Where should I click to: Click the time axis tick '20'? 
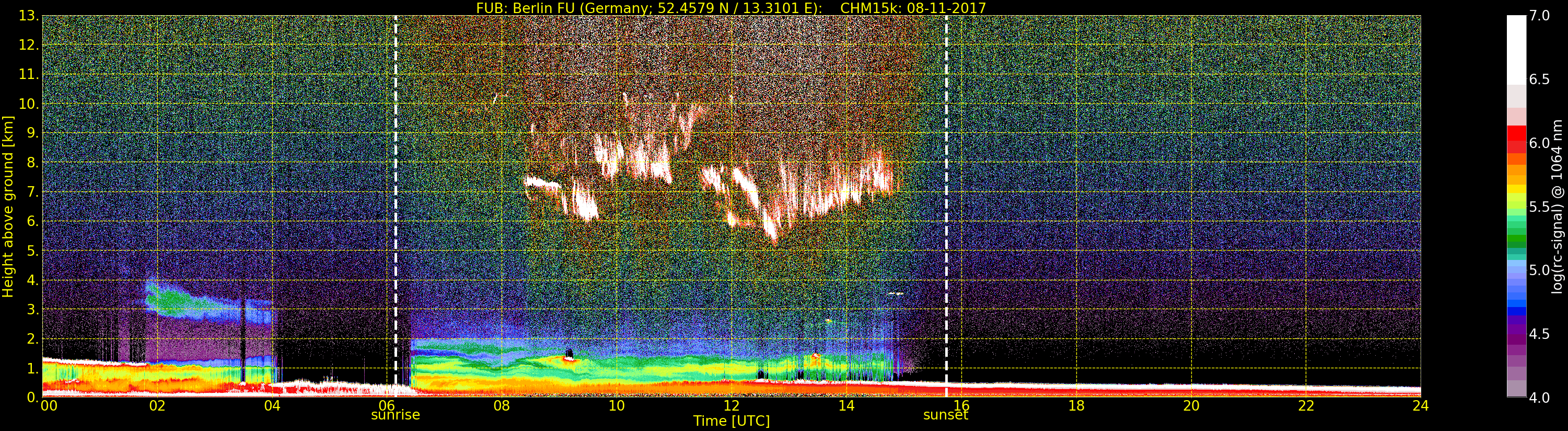coord(1191,405)
